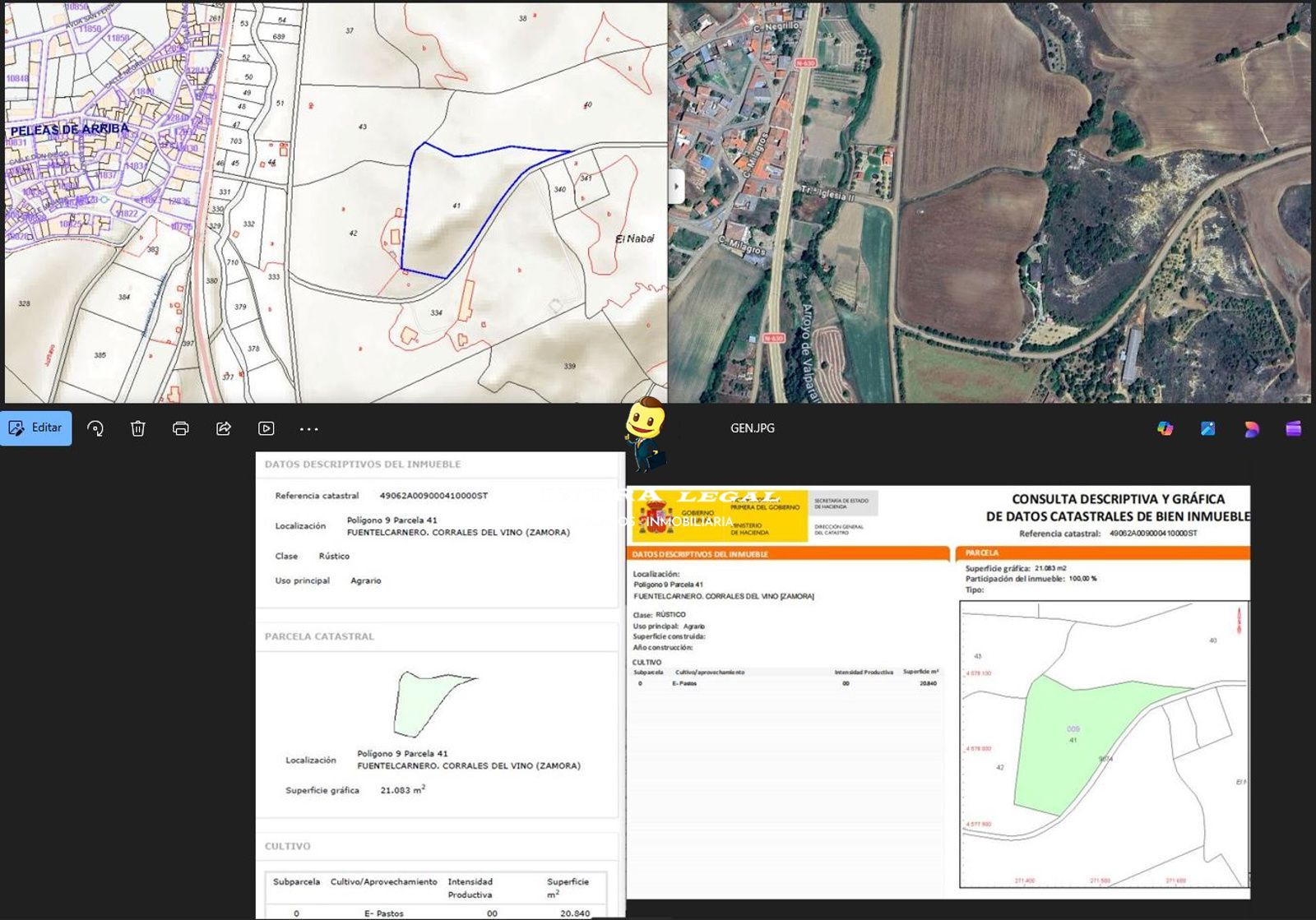Launch the pink-purple Designer icon

click(x=1251, y=428)
